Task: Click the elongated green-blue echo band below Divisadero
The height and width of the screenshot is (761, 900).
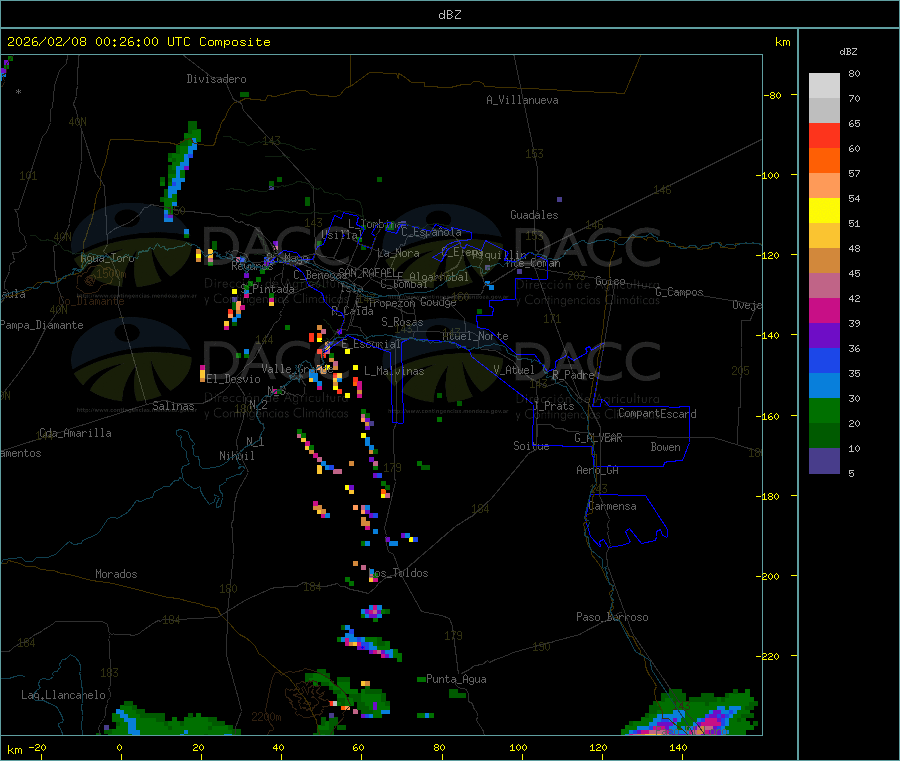Action: click(180, 171)
